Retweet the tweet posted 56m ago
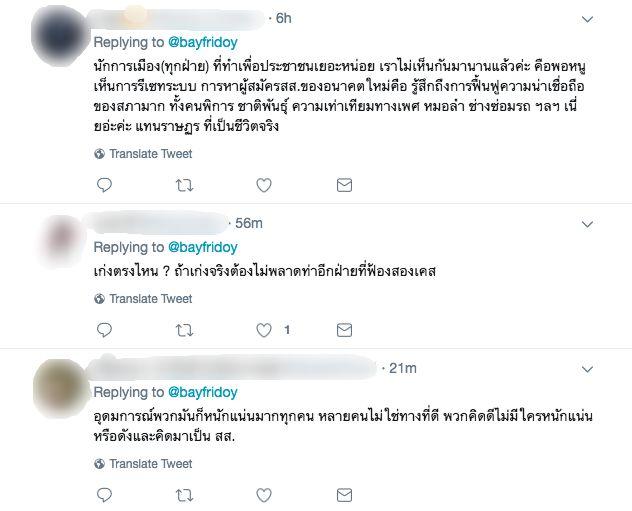The image size is (632, 511). (184, 329)
